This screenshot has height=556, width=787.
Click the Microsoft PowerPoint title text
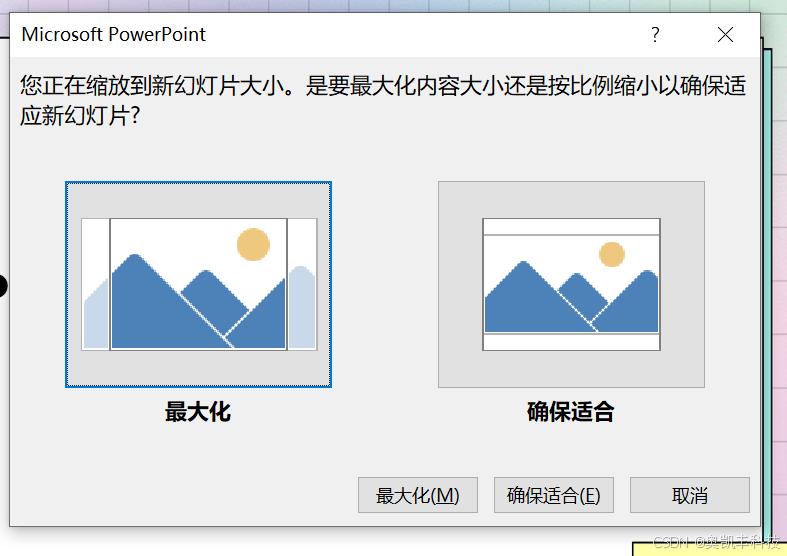tap(113, 35)
